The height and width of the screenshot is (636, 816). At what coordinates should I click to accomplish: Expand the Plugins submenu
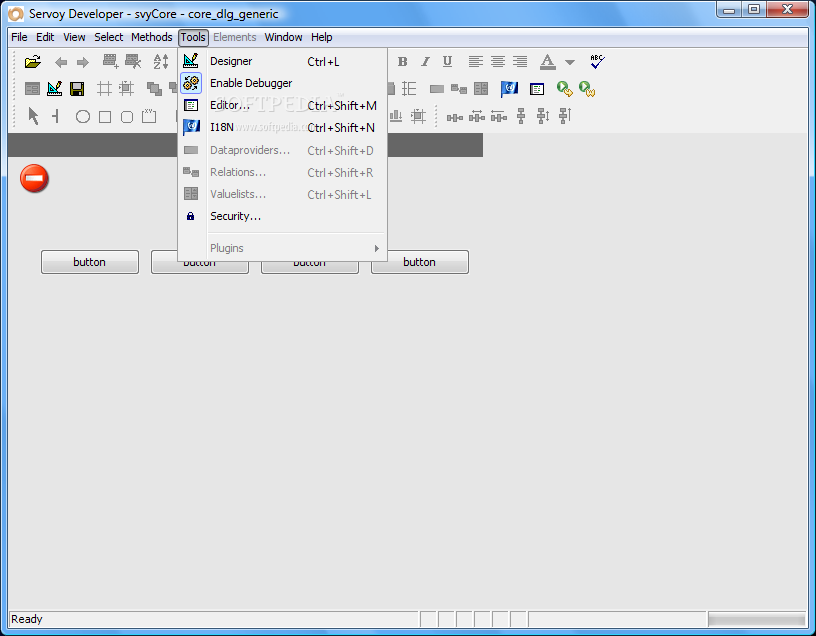[283, 248]
